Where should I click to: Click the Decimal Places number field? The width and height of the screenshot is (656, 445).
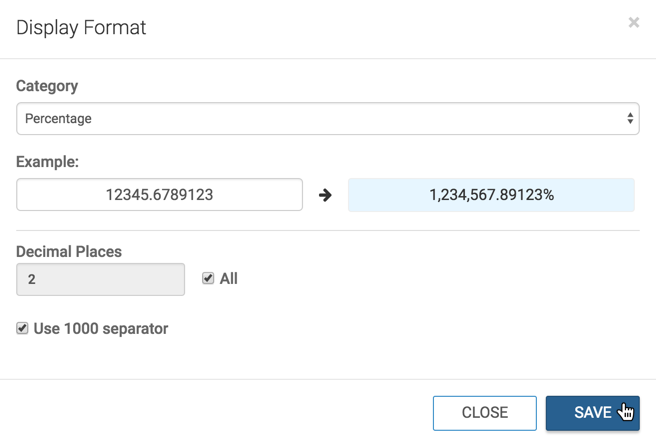pyautogui.click(x=100, y=280)
